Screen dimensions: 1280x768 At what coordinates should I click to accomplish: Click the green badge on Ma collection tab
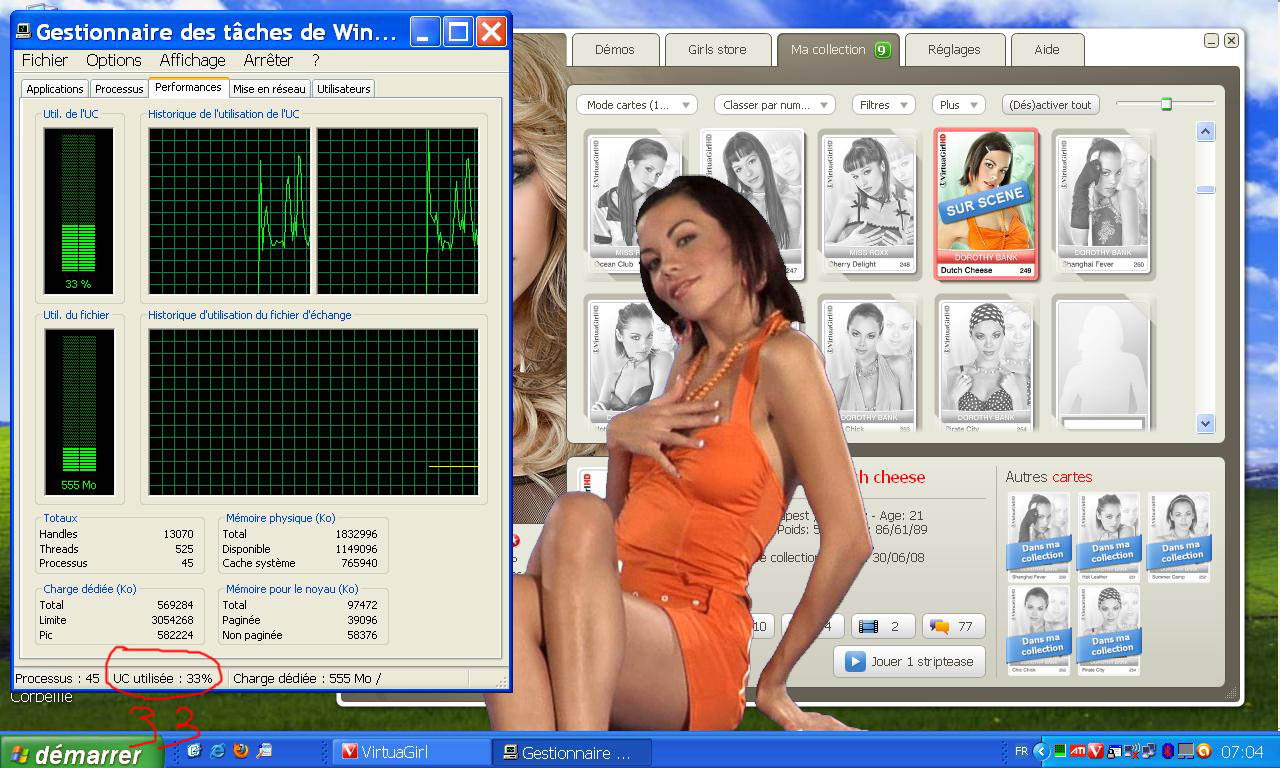[x=882, y=50]
